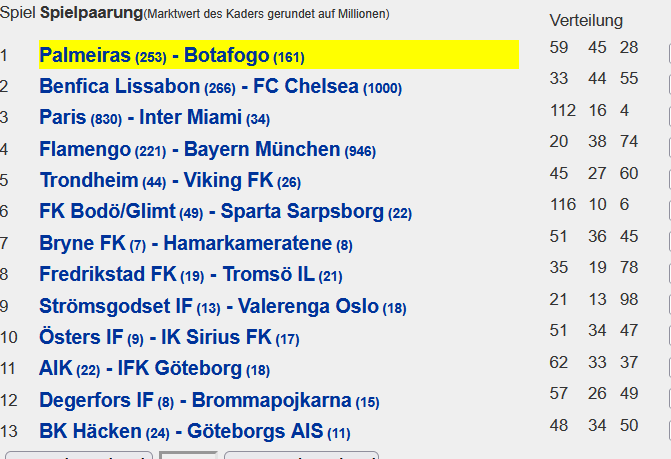Open the Benfica Lissabon - FC Chelsea pairing
Image resolution: width=671 pixels, height=459 pixels.
click(220, 86)
